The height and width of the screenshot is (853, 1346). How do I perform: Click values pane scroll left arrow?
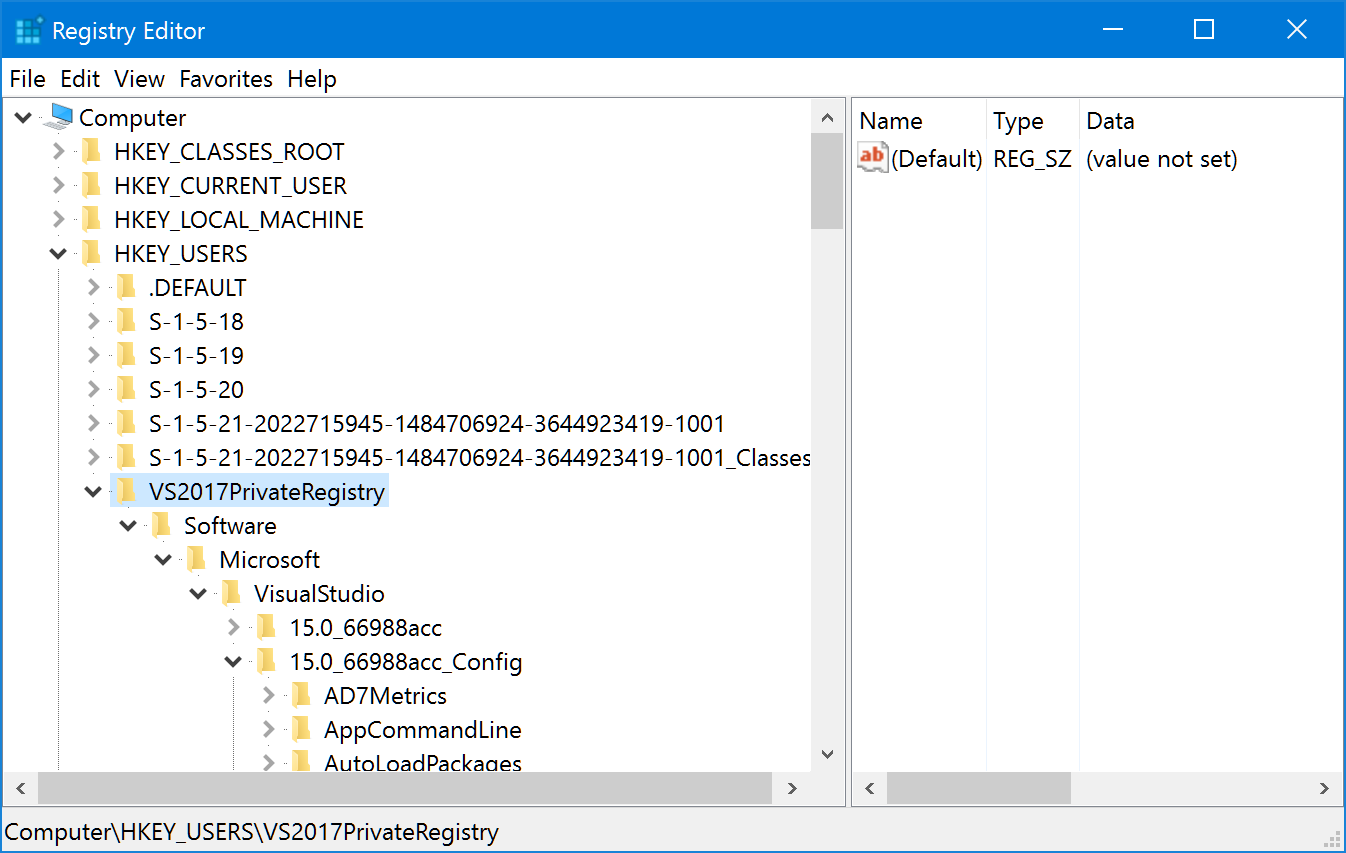click(x=869, y=788)
